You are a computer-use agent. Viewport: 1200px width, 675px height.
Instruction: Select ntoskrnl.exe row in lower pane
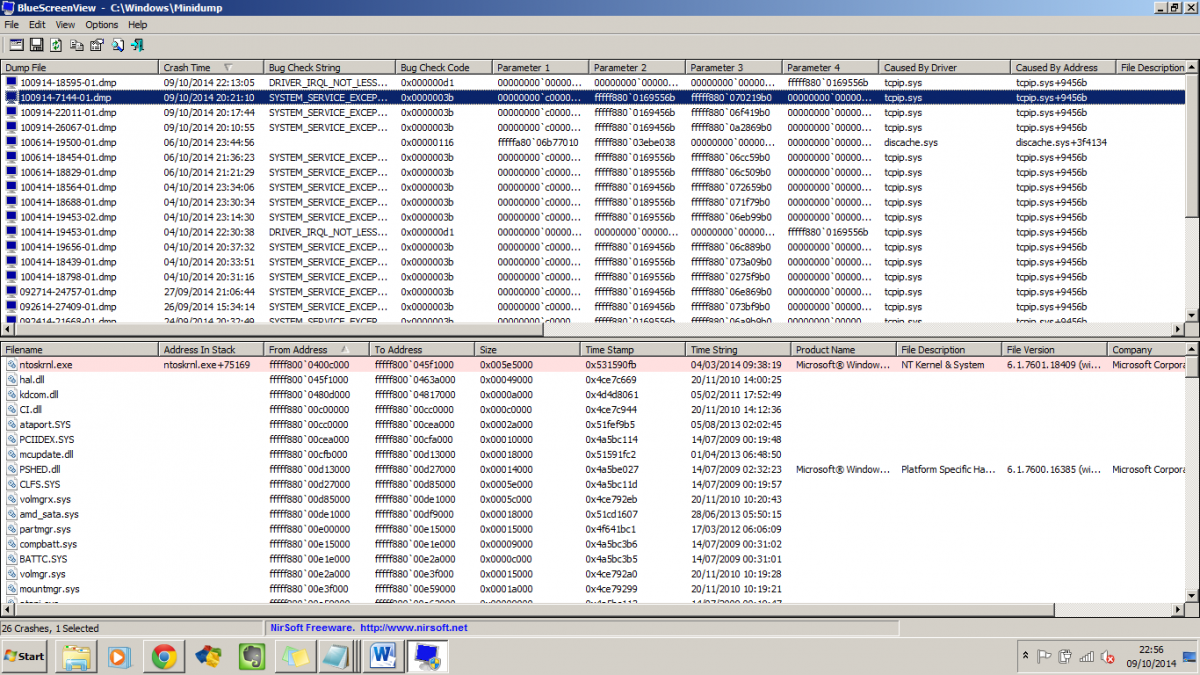[x=593, y=365]
